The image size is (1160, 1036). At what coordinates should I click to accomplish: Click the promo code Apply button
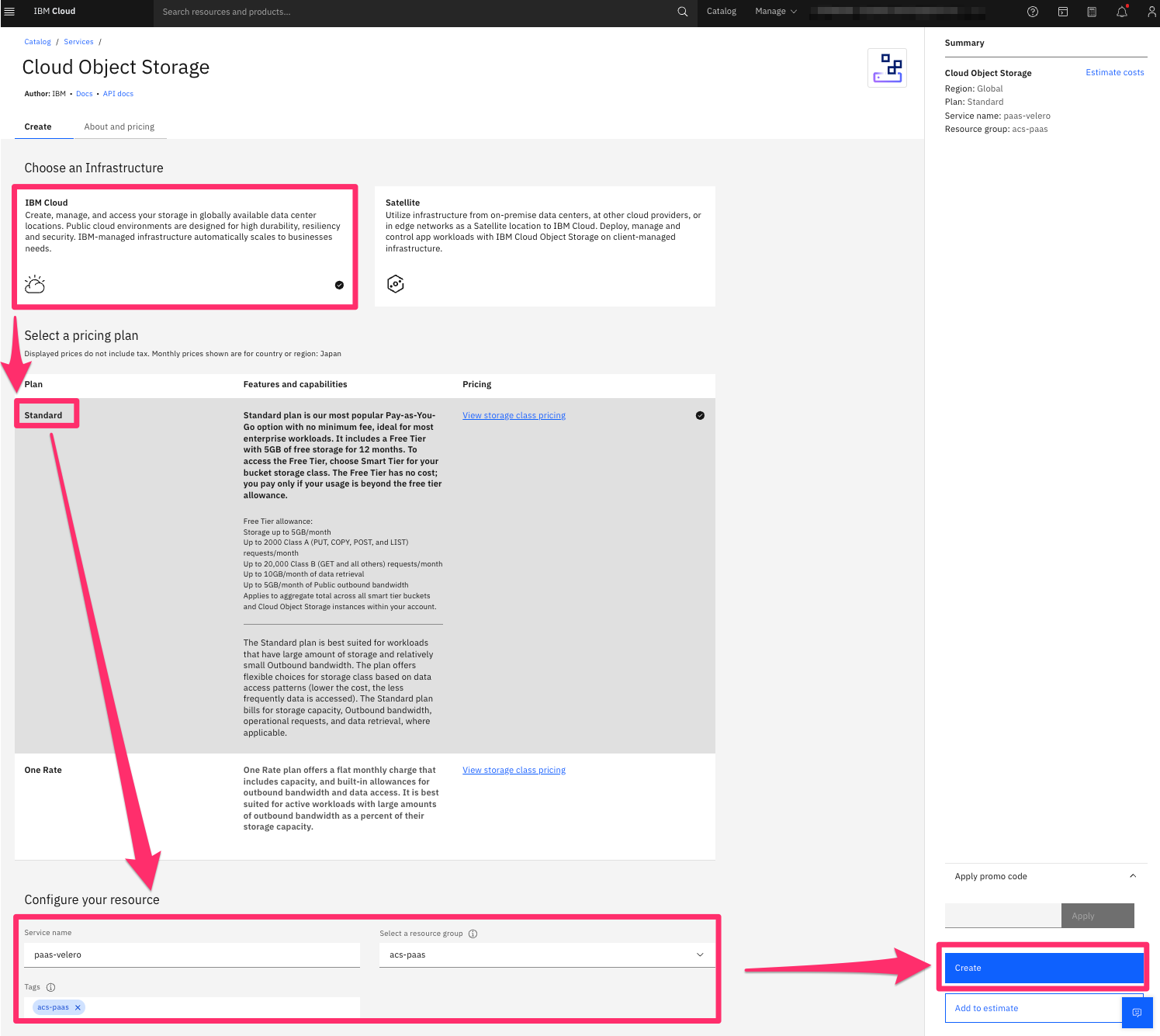pos(1098,916)
